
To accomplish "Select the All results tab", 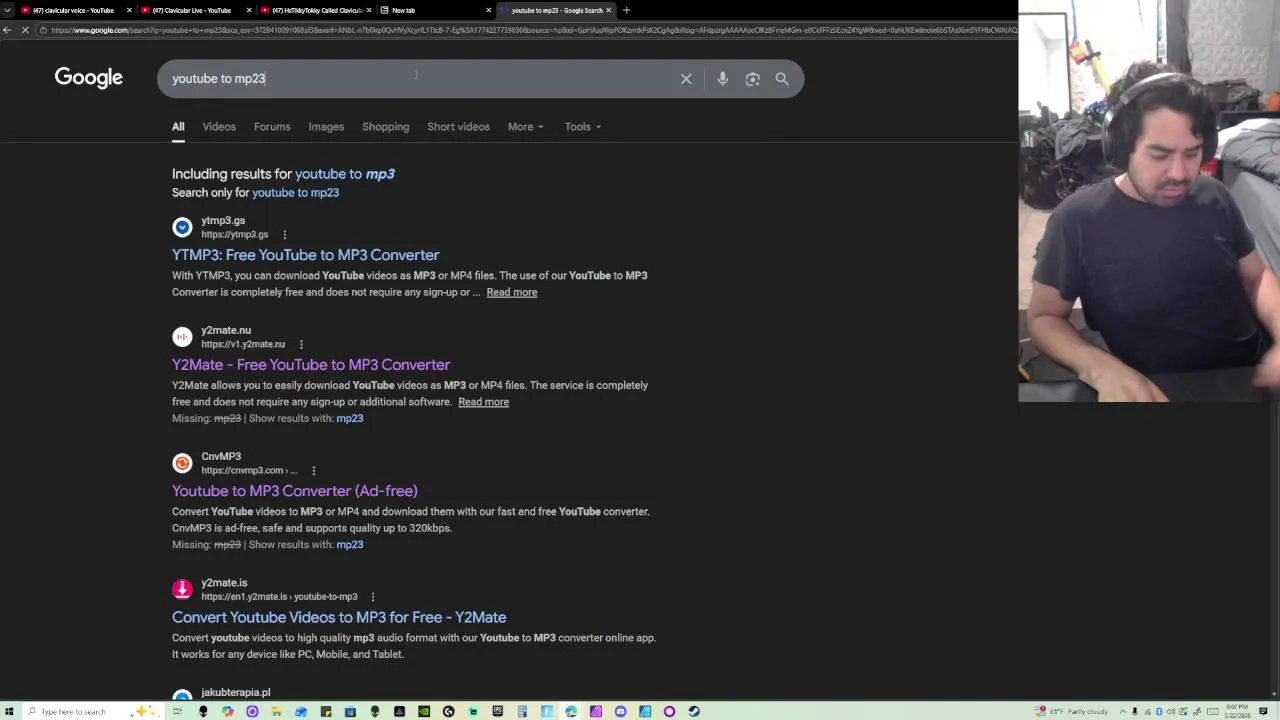I will click(178, 127).
